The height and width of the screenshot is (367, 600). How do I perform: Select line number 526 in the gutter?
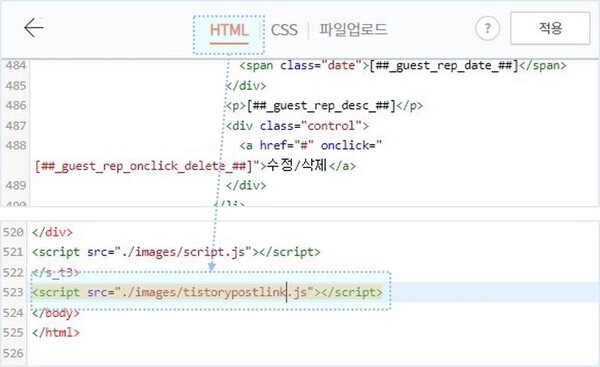(13, 353)
